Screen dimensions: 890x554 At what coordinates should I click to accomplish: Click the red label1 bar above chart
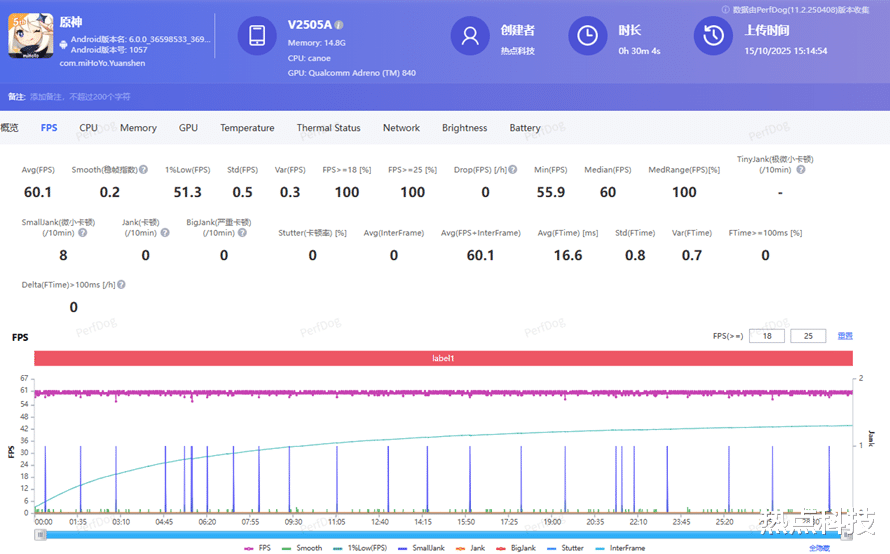coord(443,358)
